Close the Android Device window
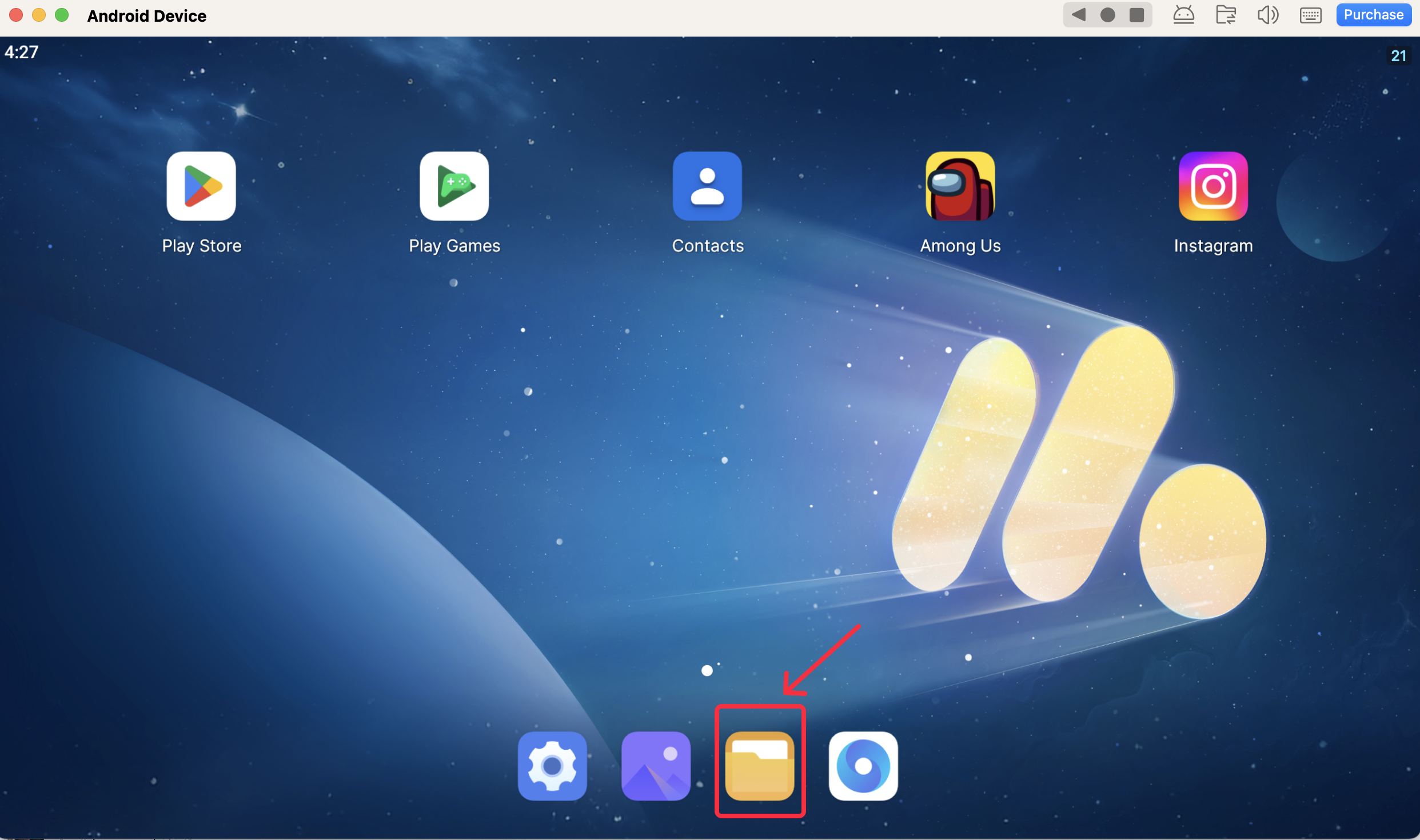 (16, 15)
